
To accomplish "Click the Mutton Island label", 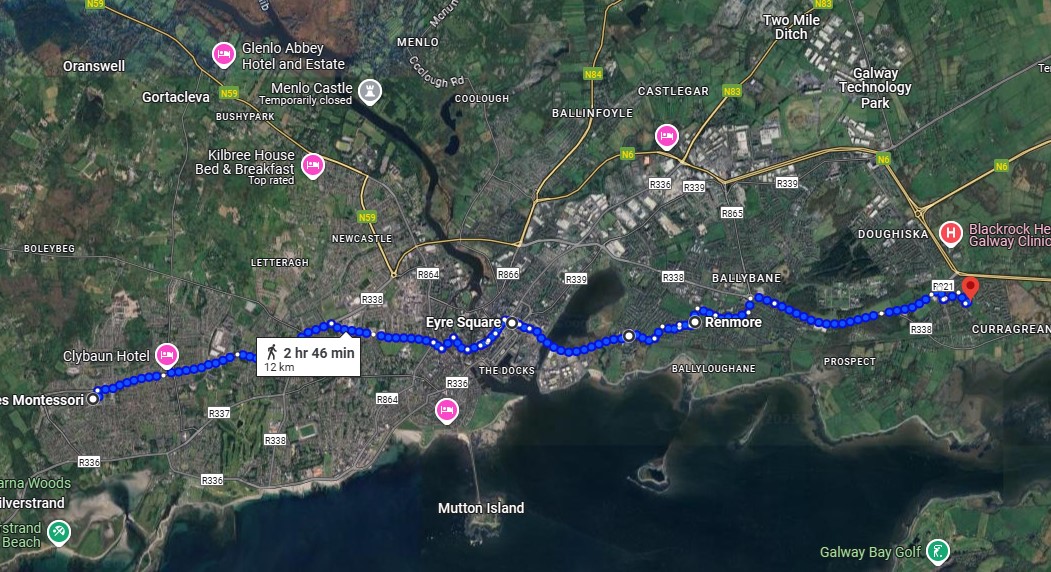I will coord(481,508).
